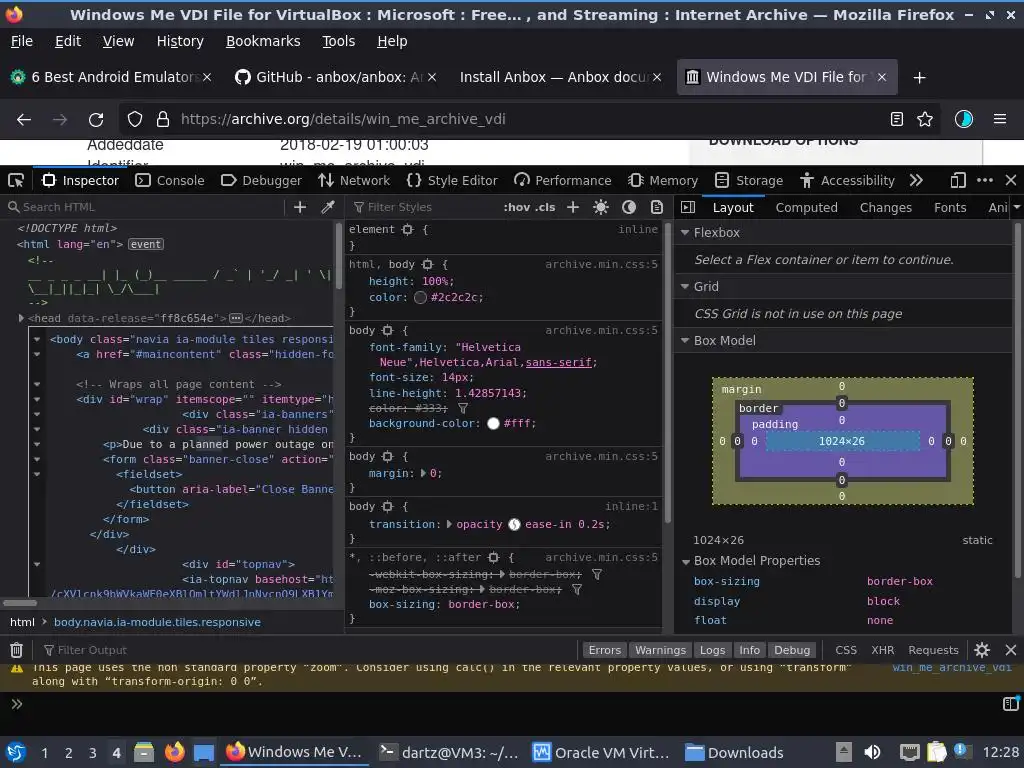Viewport: 1024px width, 768px height.
Task: Collapse the Box Model section
Action: pyautogui.click(x=685, y=340)
